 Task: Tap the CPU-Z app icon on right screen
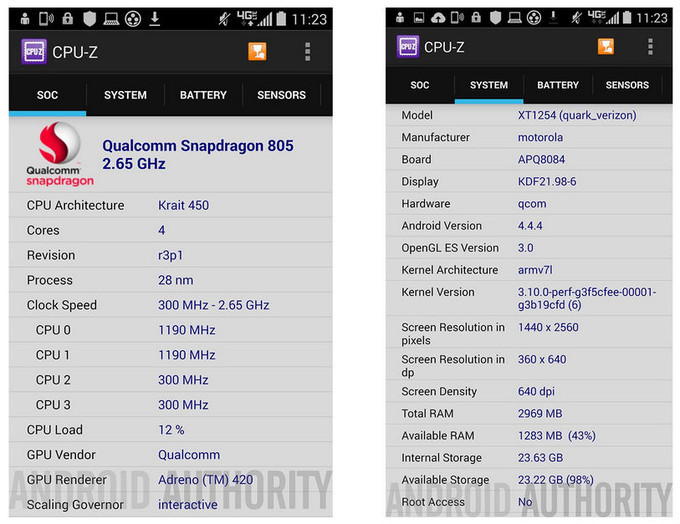(407, 46)
